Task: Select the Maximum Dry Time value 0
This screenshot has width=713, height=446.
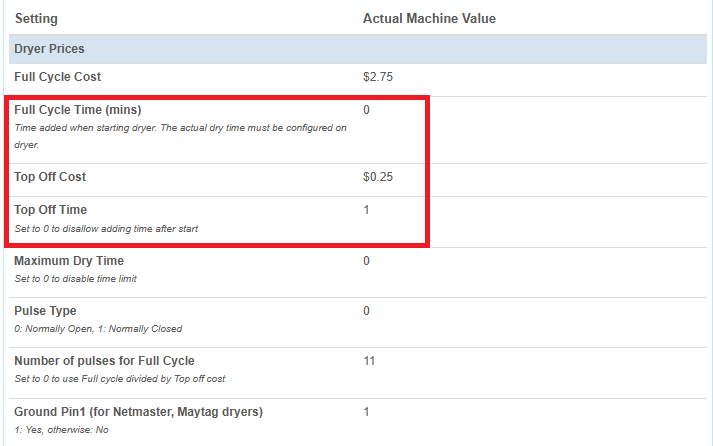Action: click(x=366, y=261)
